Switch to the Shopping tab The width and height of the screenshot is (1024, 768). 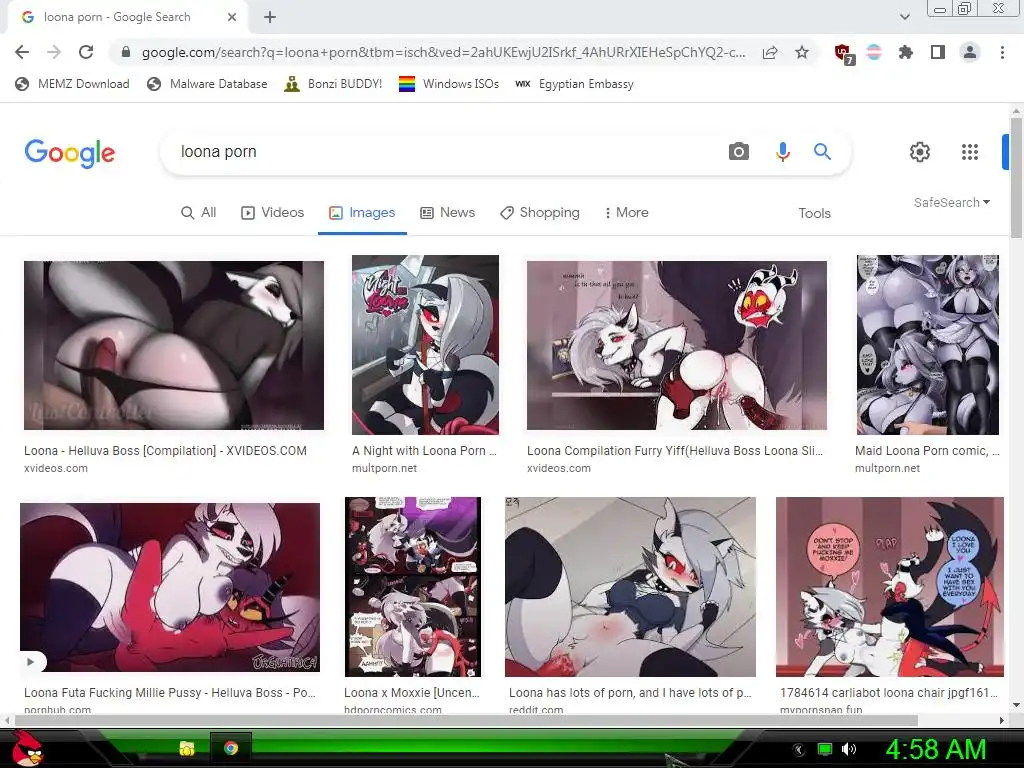coord(539,212)
